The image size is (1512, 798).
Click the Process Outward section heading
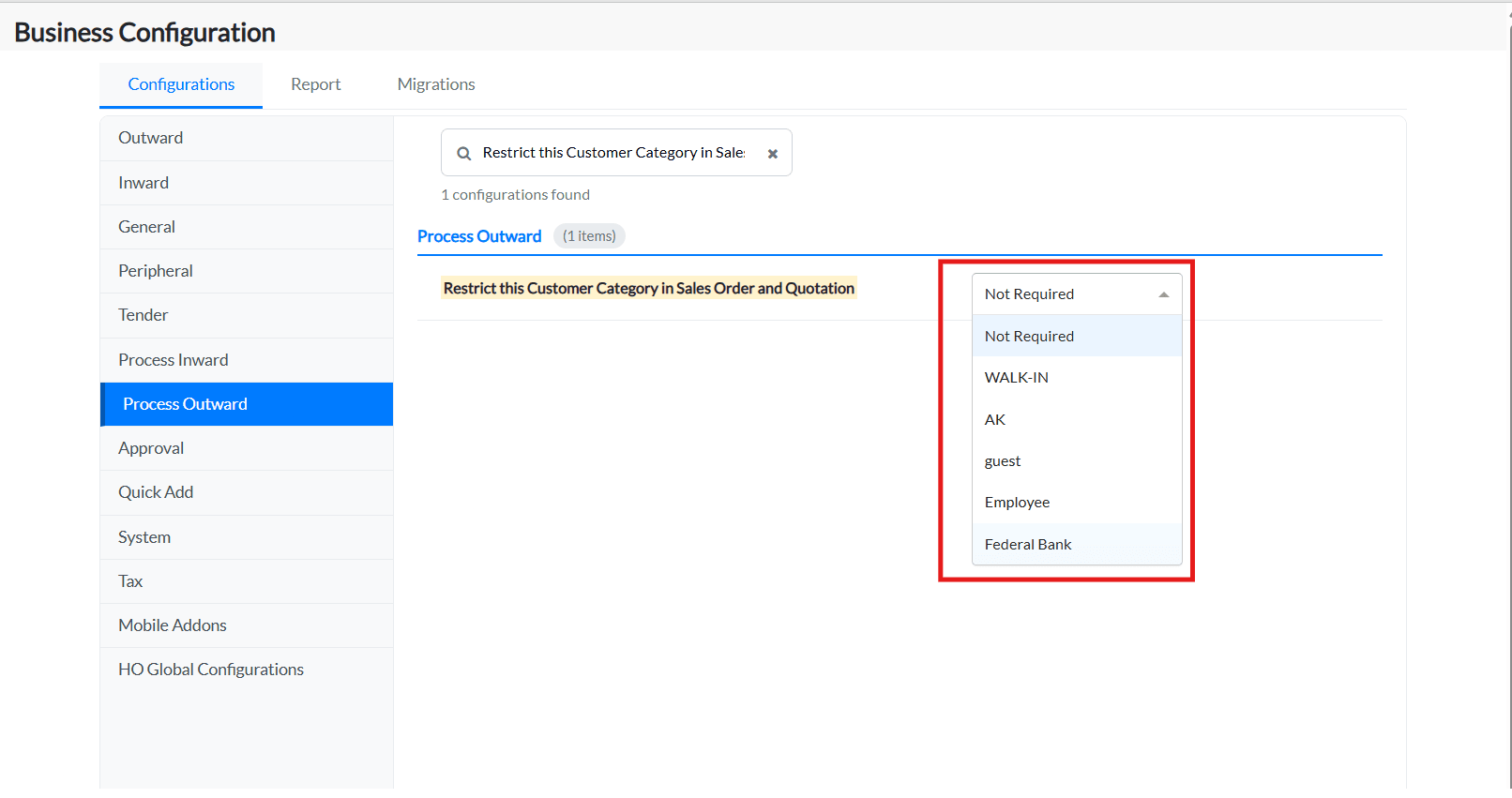(479, 236)
